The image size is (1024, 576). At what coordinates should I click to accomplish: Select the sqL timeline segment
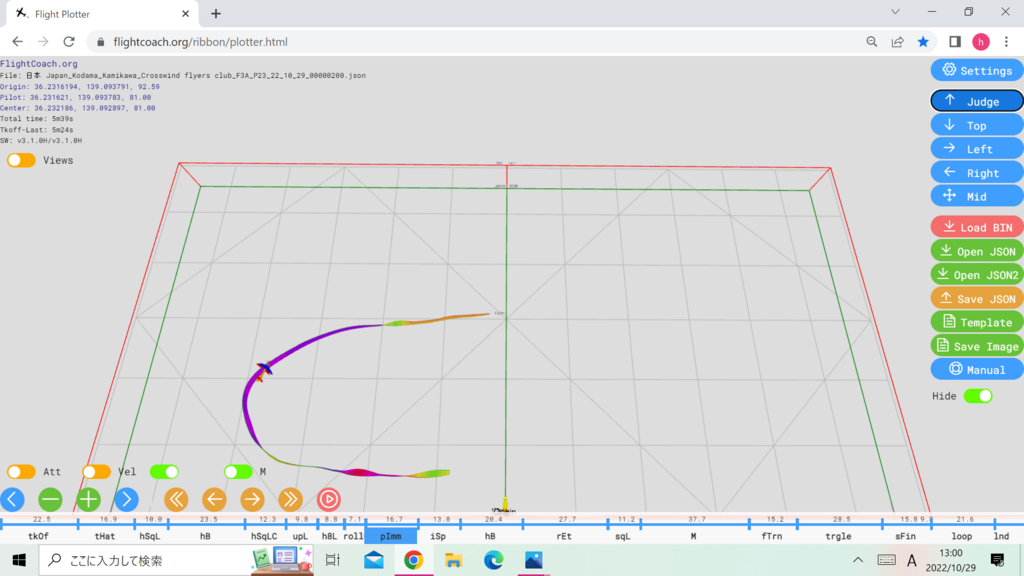click(623, 536)
